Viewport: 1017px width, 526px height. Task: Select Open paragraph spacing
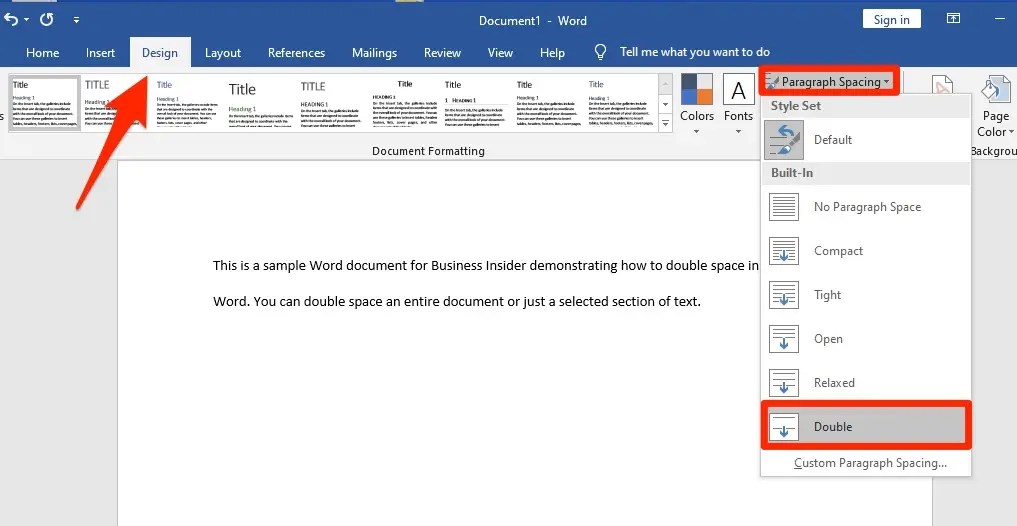(866, 339)
